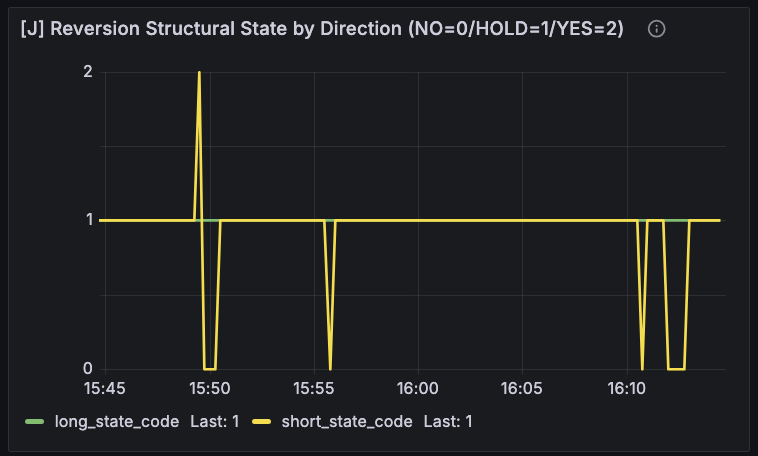Click the y-axis label 0
This screenshot has height=456, width=758.
88,369
